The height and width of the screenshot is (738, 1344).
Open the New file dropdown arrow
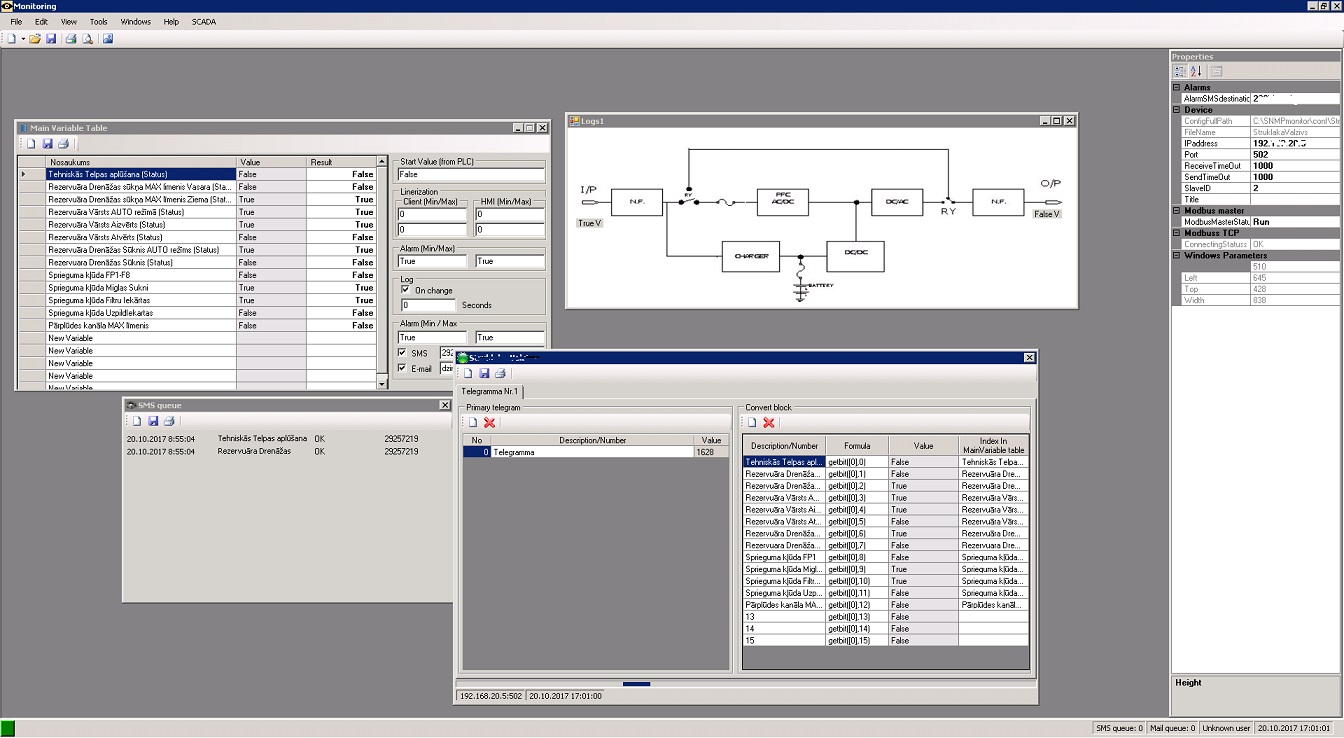22,39
